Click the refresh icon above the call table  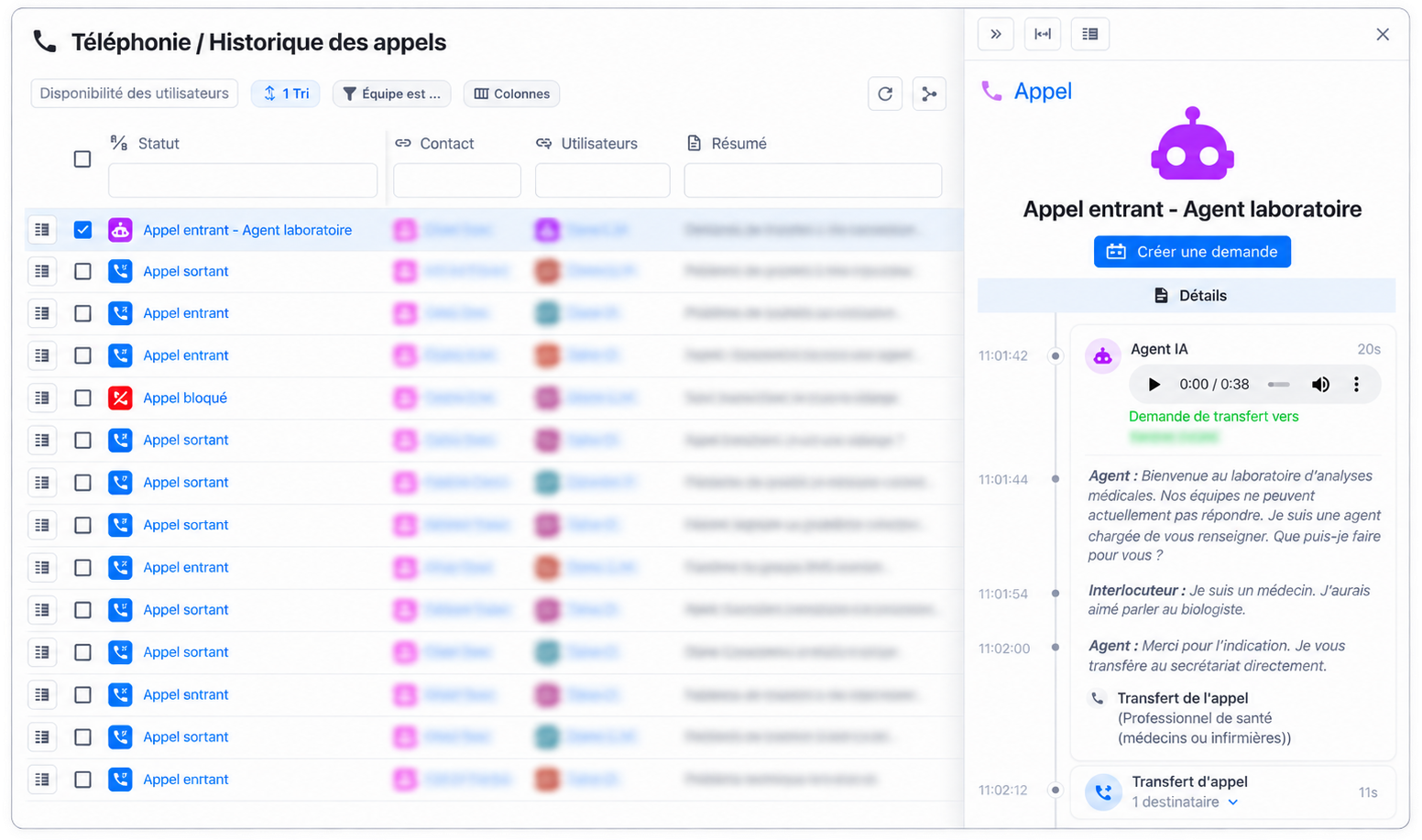[885, 93]
